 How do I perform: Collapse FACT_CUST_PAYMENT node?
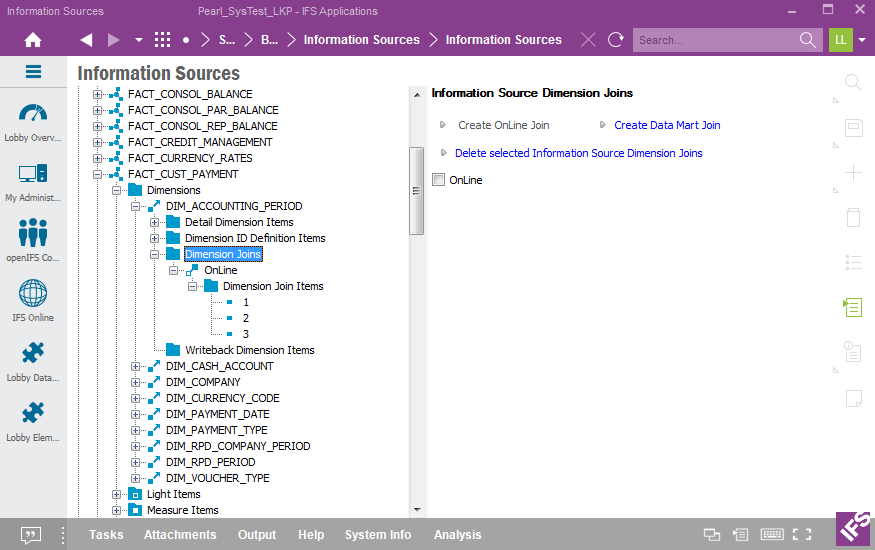tap(97, 174)
